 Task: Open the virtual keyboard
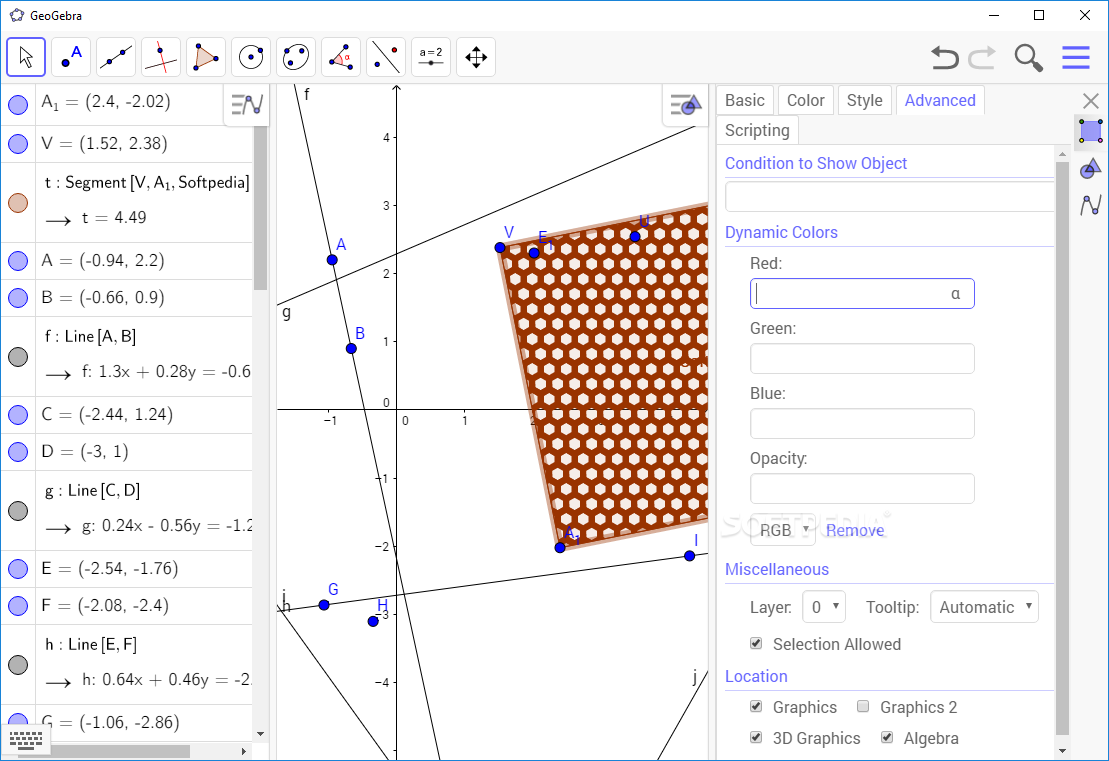point(26,740)
